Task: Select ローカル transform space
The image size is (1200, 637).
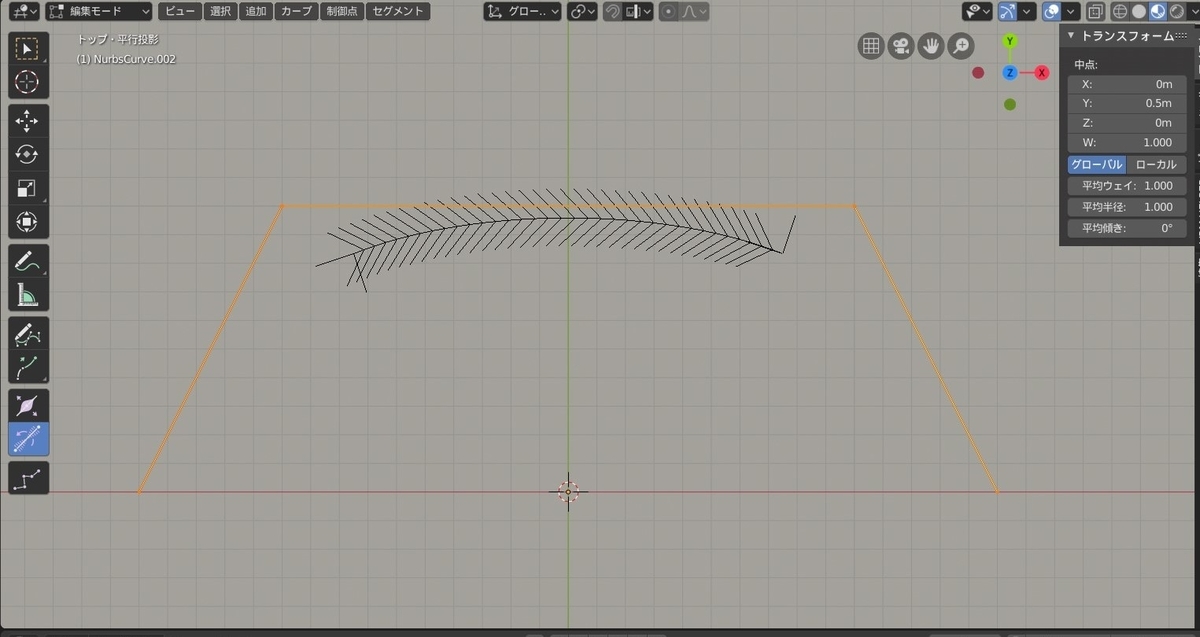Action: coord(1157,165)
